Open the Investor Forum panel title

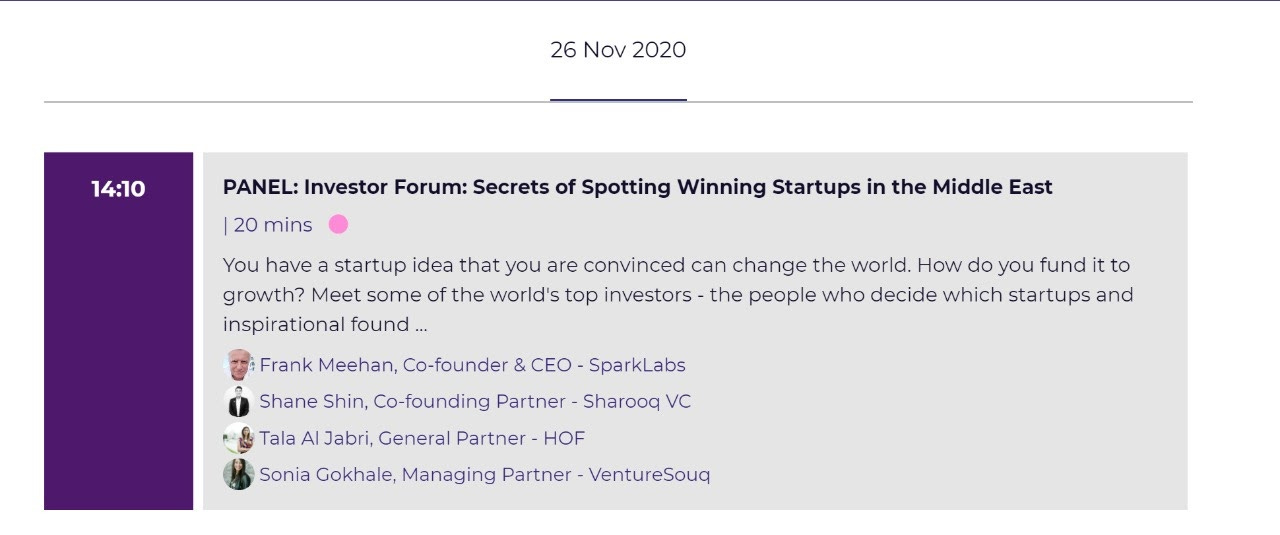(x=637, y=187)
